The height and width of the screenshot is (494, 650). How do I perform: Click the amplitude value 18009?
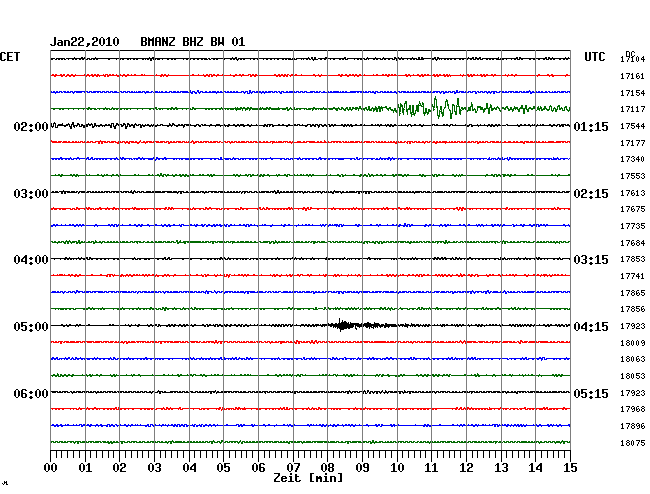click(x=633, y=343)
